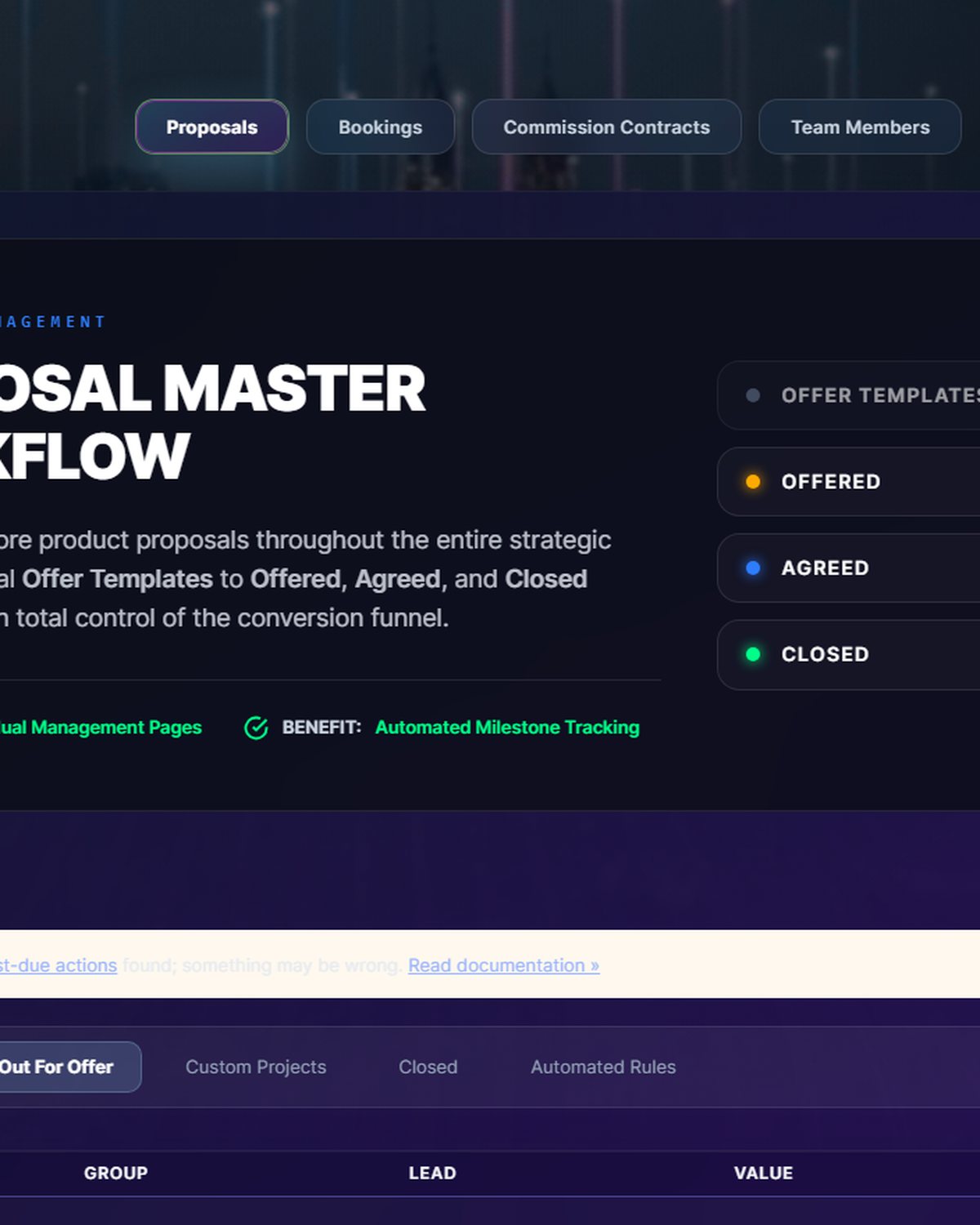Click the LEAD column header
Screen dimensions: 980x1225
pos(433,1173)
